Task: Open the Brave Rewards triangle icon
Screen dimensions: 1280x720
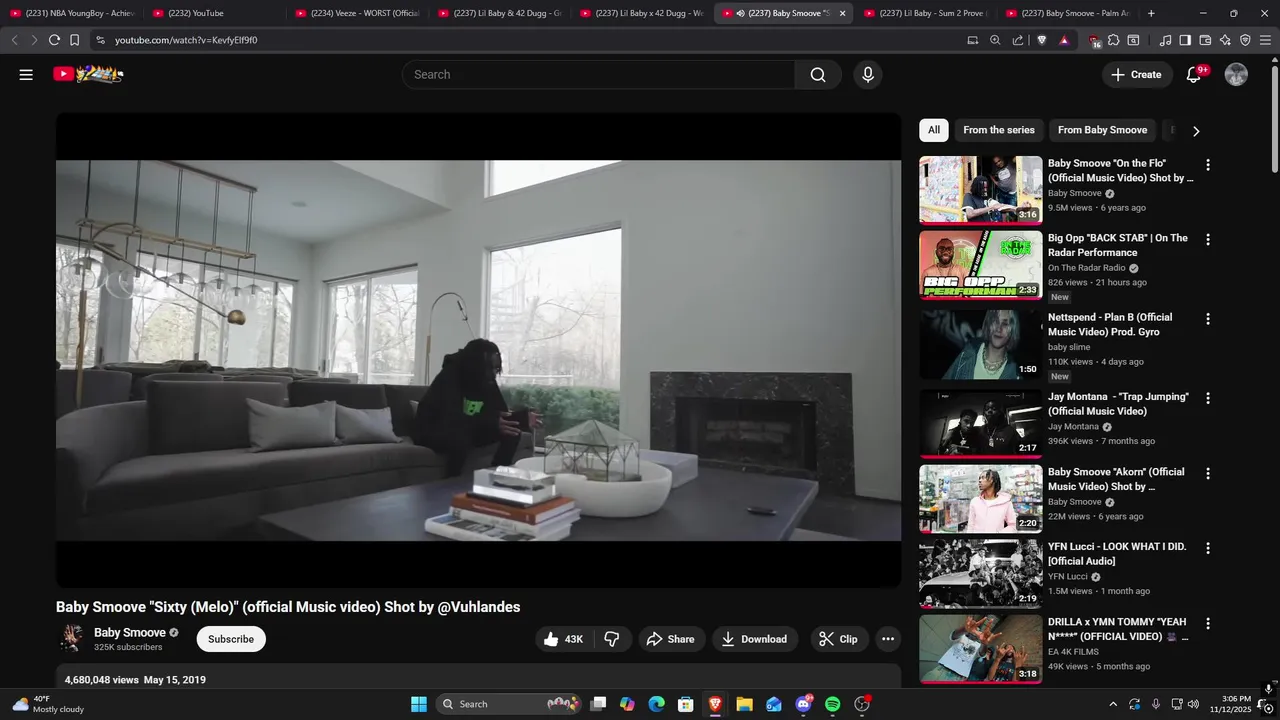Action: point(1064,40)
